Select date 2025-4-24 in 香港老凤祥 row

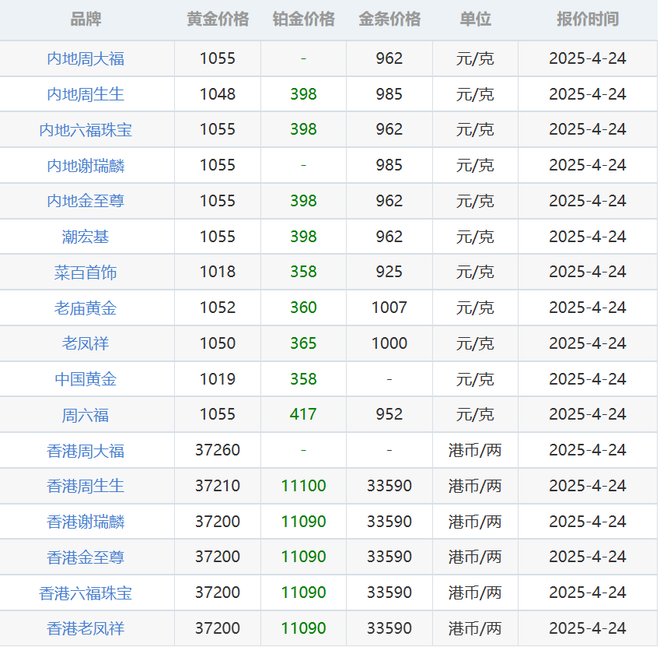pyautogui.click(x=588, y=628)
